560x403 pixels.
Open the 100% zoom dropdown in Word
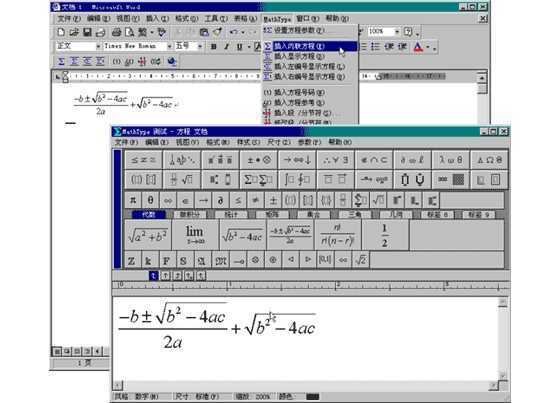(397, 32)
